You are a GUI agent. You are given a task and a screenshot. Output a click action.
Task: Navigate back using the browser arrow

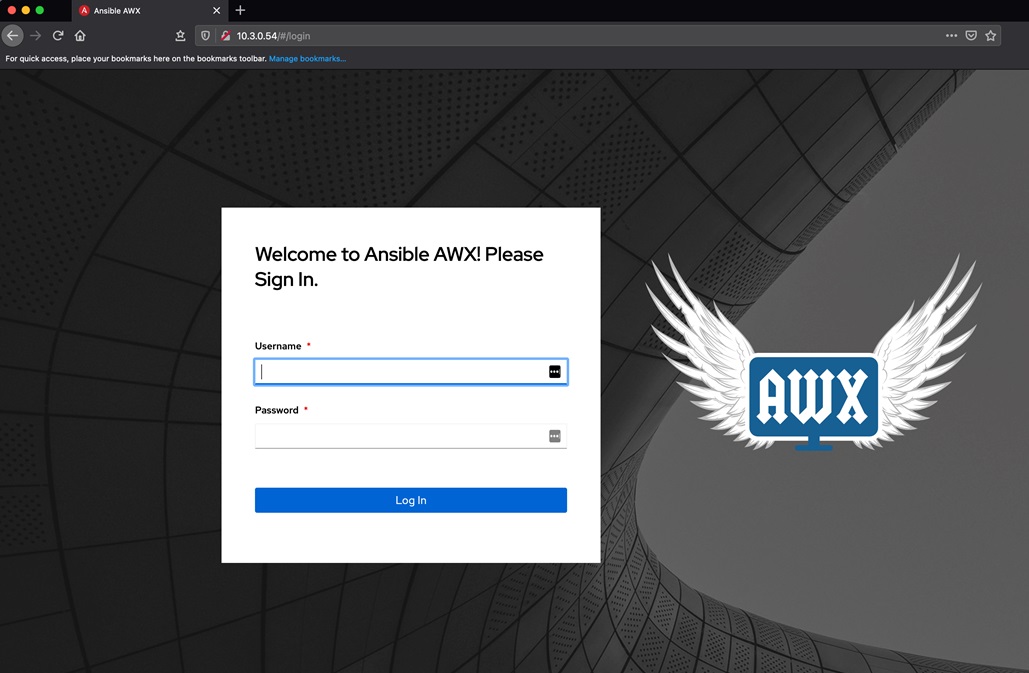click(x=12, y=35)
